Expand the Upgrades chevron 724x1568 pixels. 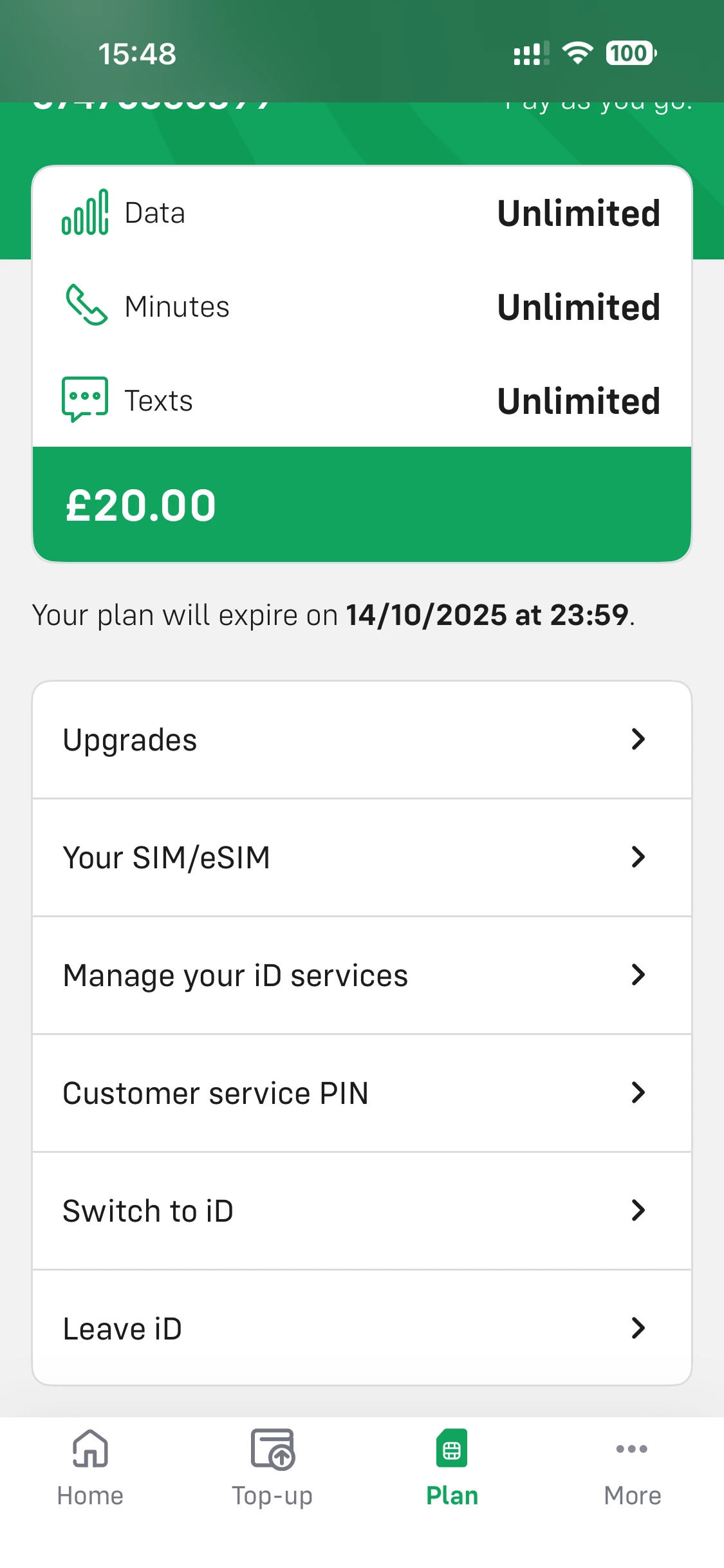point(638,740)
